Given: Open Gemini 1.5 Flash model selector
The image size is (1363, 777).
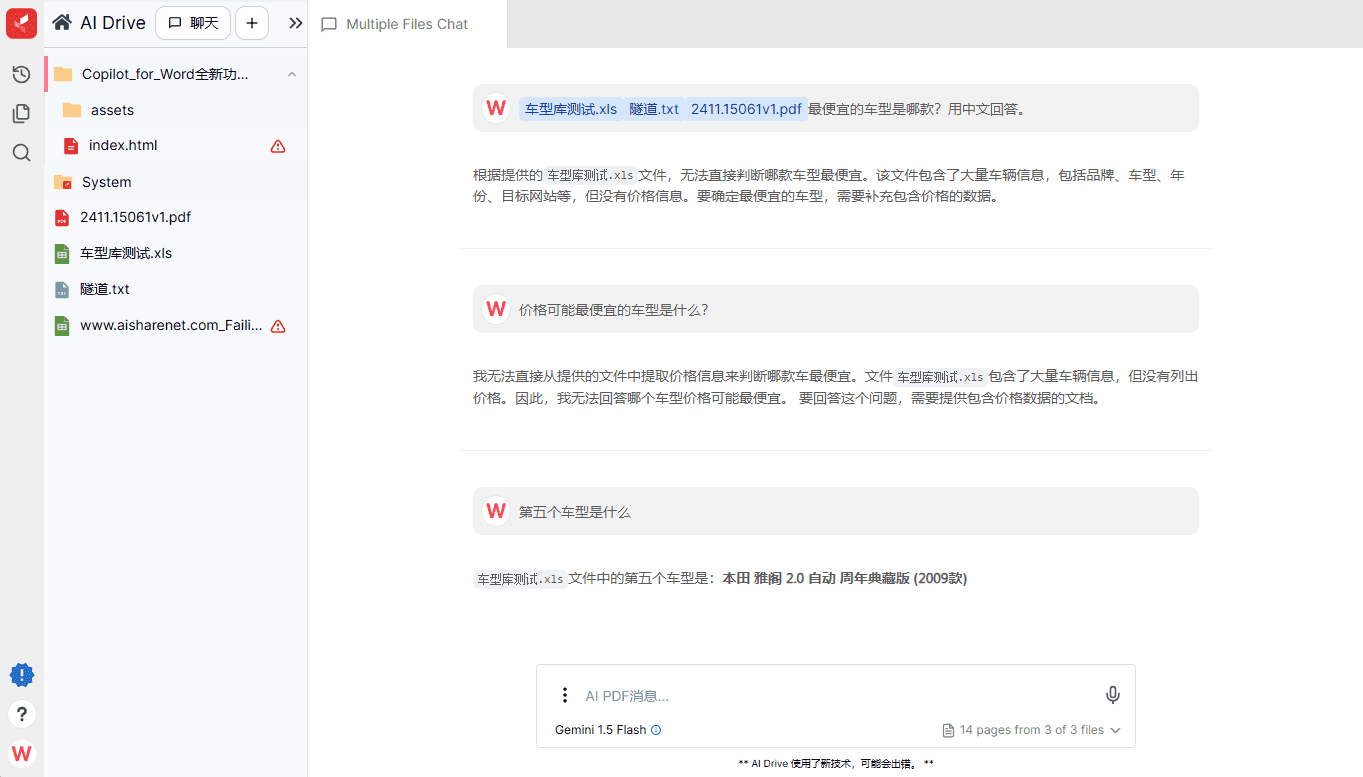Looking at the screenshot, I should coord(601,730).
